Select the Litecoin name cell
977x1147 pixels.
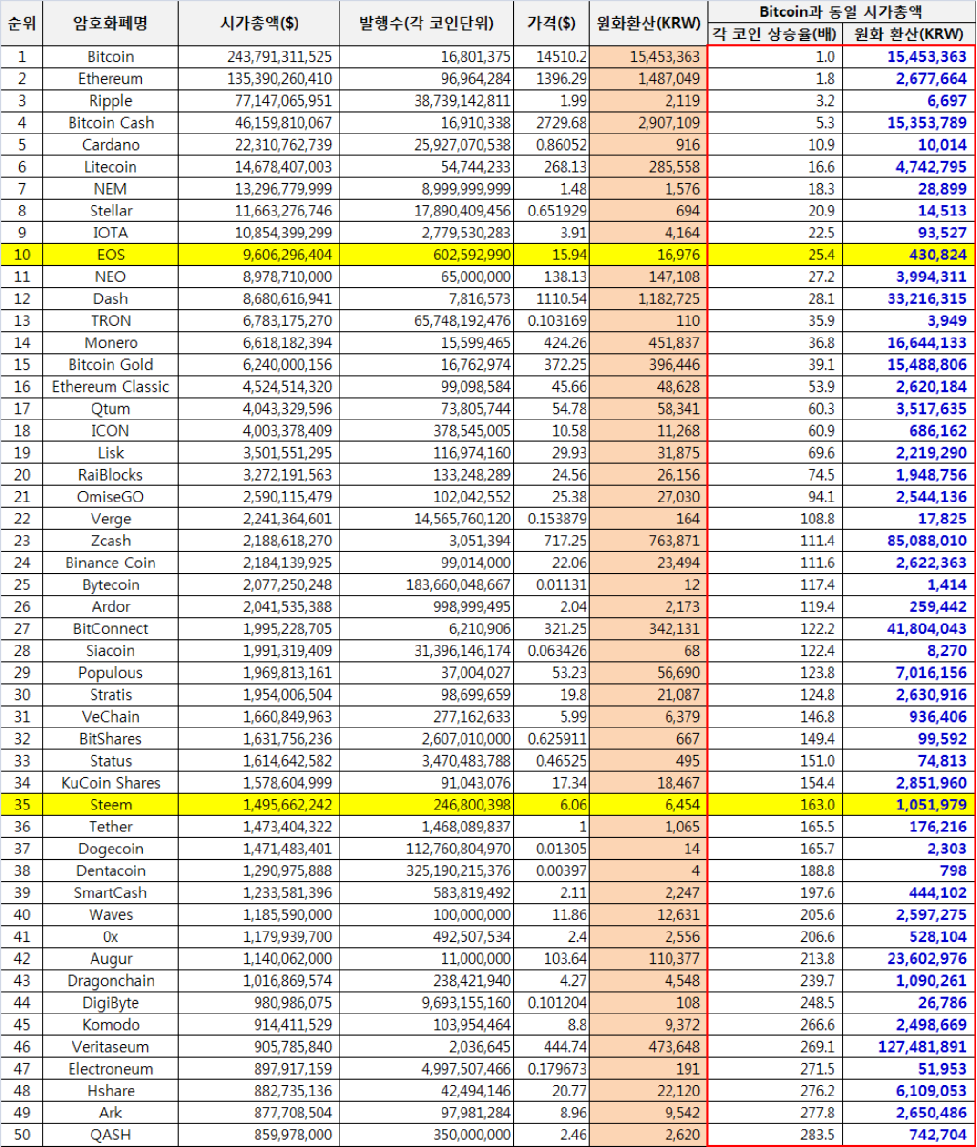[x=110, y=167]
